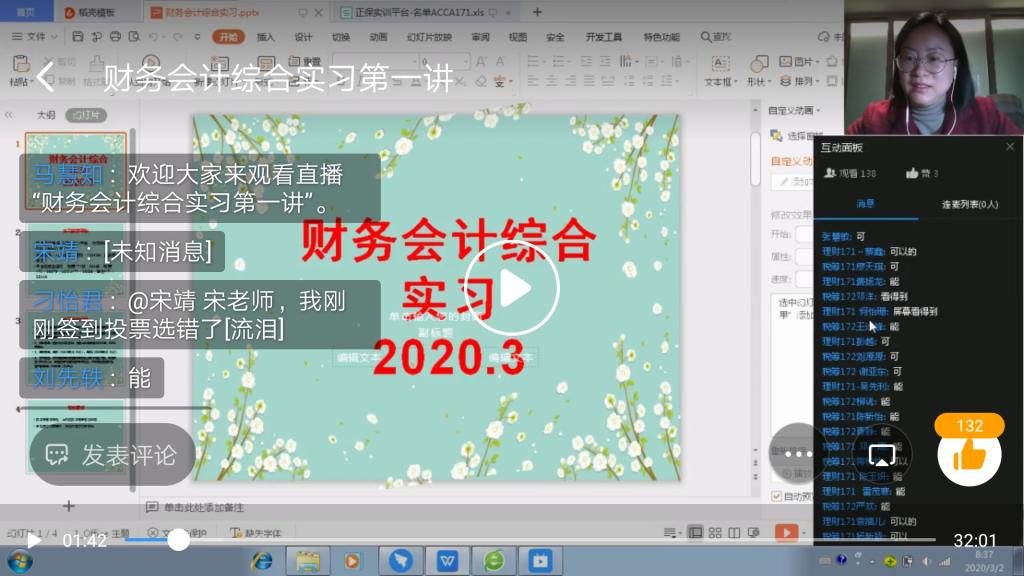Open the WPS icon in the taskbar

[x=447, y=561]
